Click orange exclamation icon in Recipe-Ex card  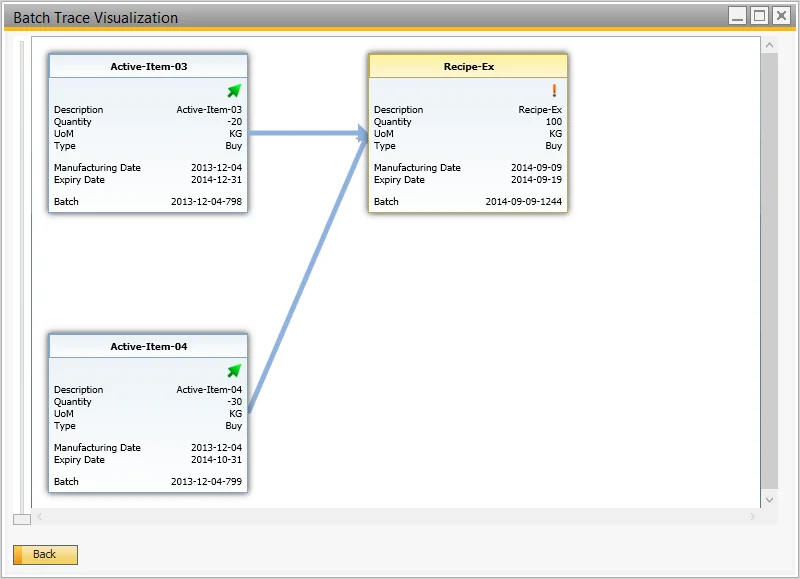[554, 90]
